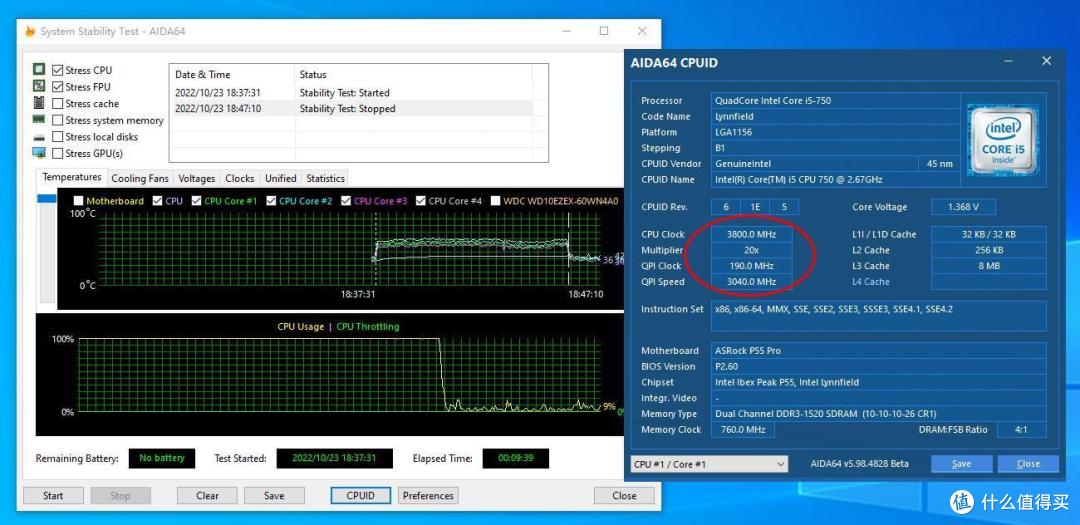Click Close button in CPUID window
The height and width of the screenshot is (525, 1080).
pyautogui.click(x=1028, y=464)
